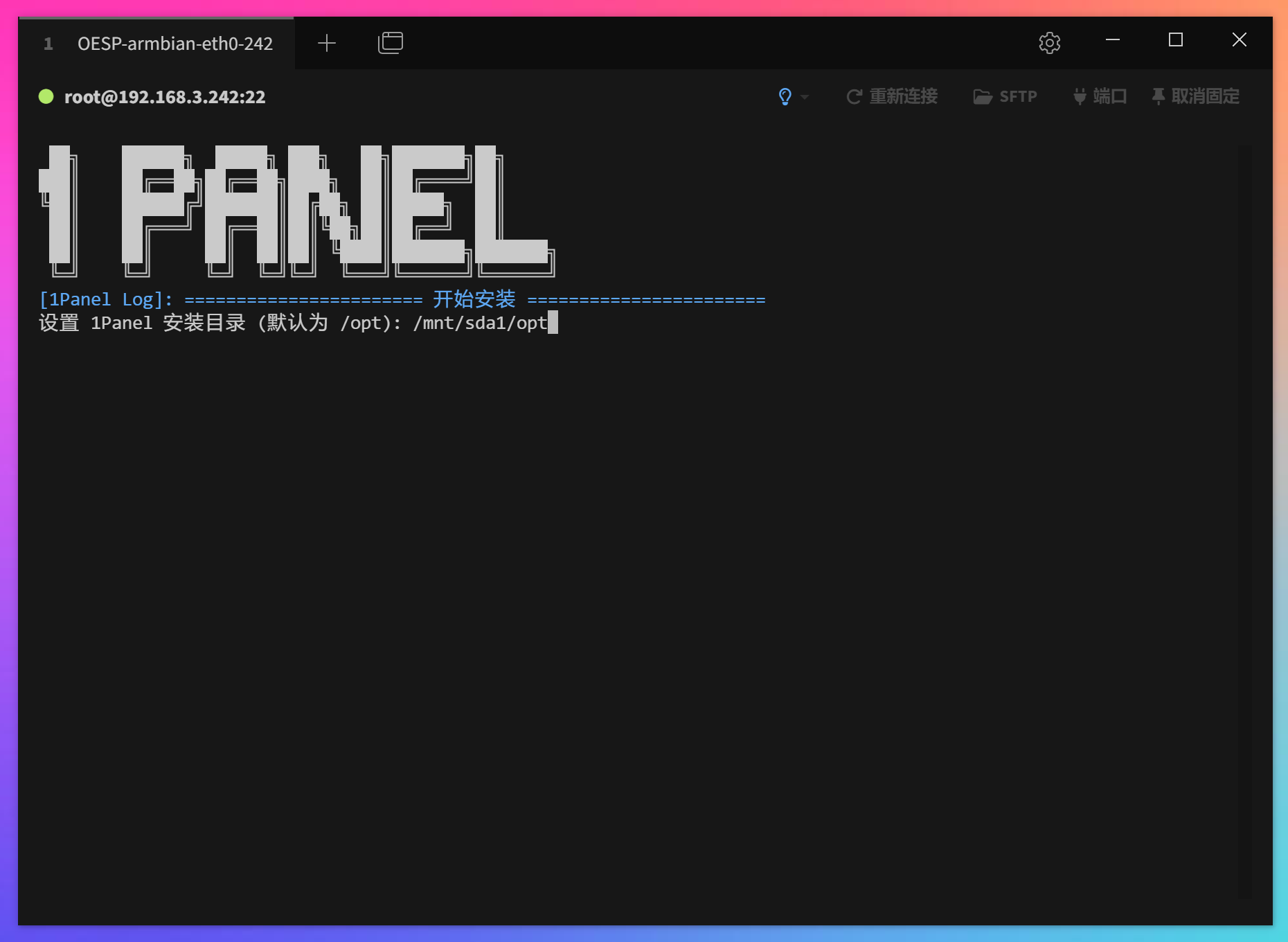This screenshot has height=942, width=1288.
Task: Open the SFTP folder icon
Action: coord(983,96)
